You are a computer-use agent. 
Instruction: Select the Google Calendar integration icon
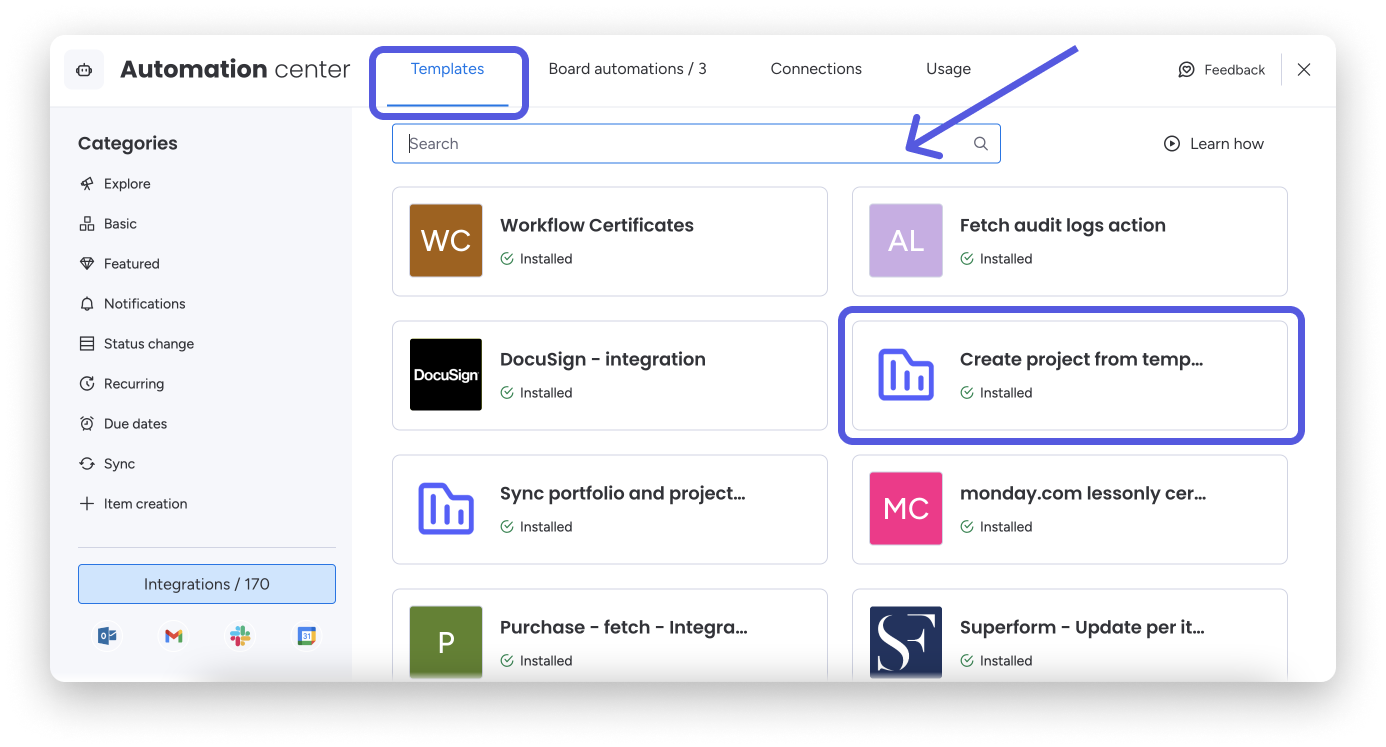point(305,635)
